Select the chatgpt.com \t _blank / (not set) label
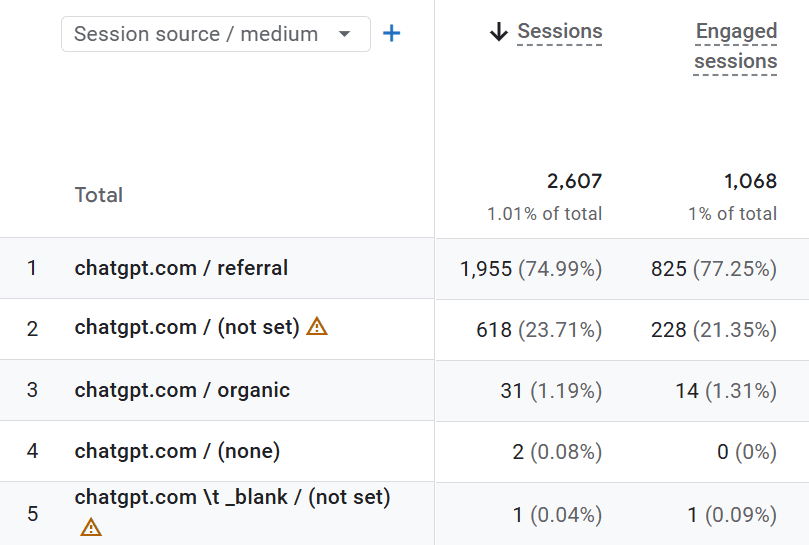Screen dimensions: 809x545 232,497
